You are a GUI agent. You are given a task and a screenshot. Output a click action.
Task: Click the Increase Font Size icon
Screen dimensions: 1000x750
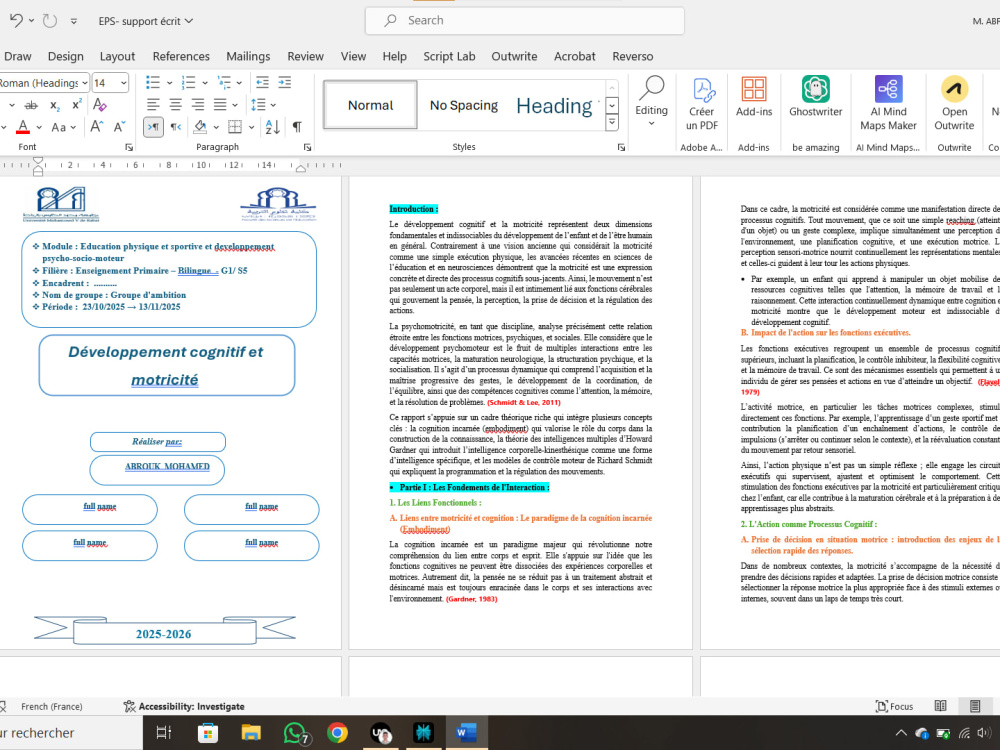[97, 127]
